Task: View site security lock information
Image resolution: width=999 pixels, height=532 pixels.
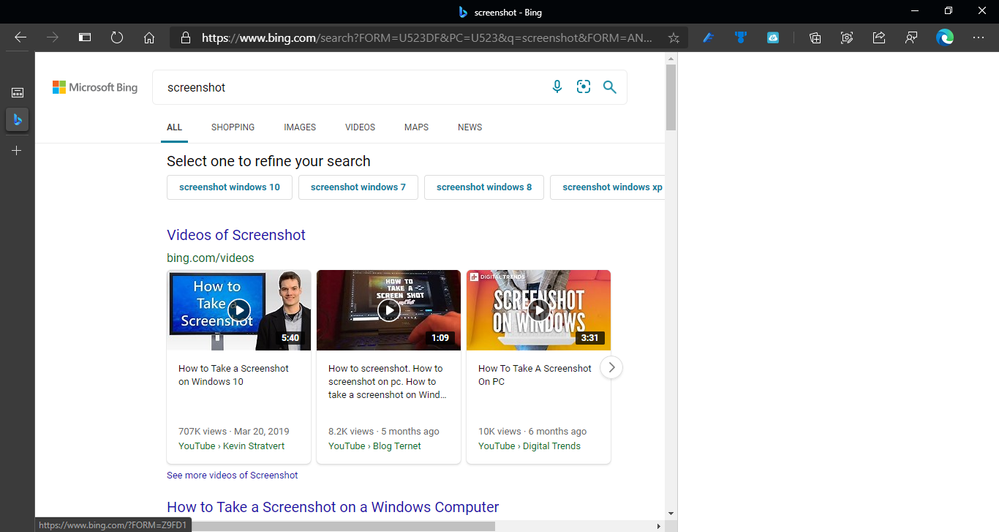Action: pos(185,38)
